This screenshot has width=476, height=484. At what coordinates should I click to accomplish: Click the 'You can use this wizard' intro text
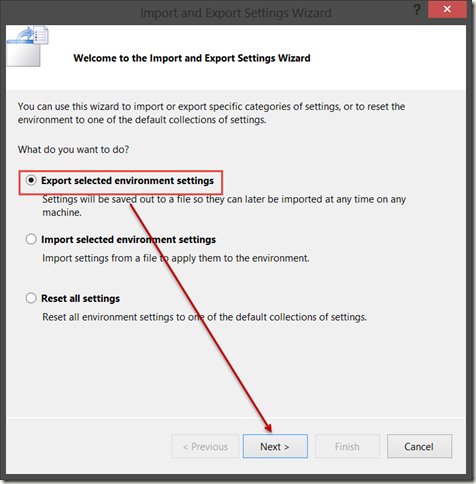[x=211, y=113]
